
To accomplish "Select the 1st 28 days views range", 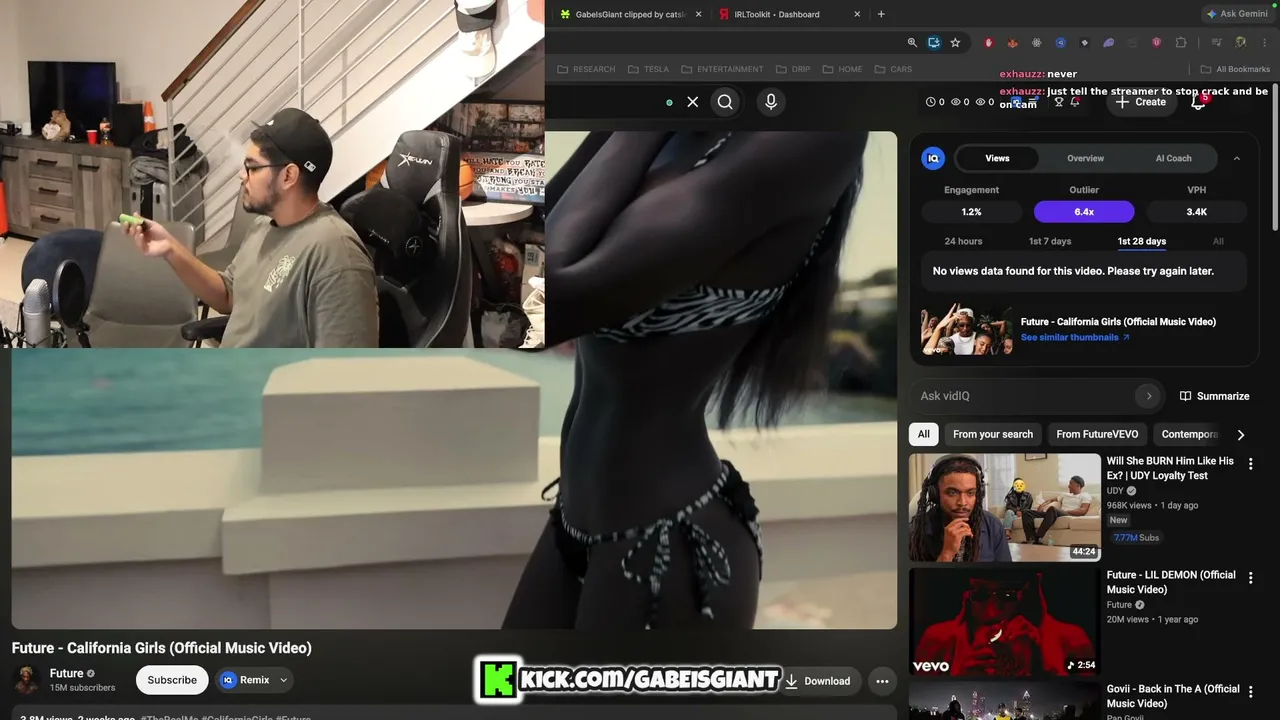I will [x=1142, y=241].
